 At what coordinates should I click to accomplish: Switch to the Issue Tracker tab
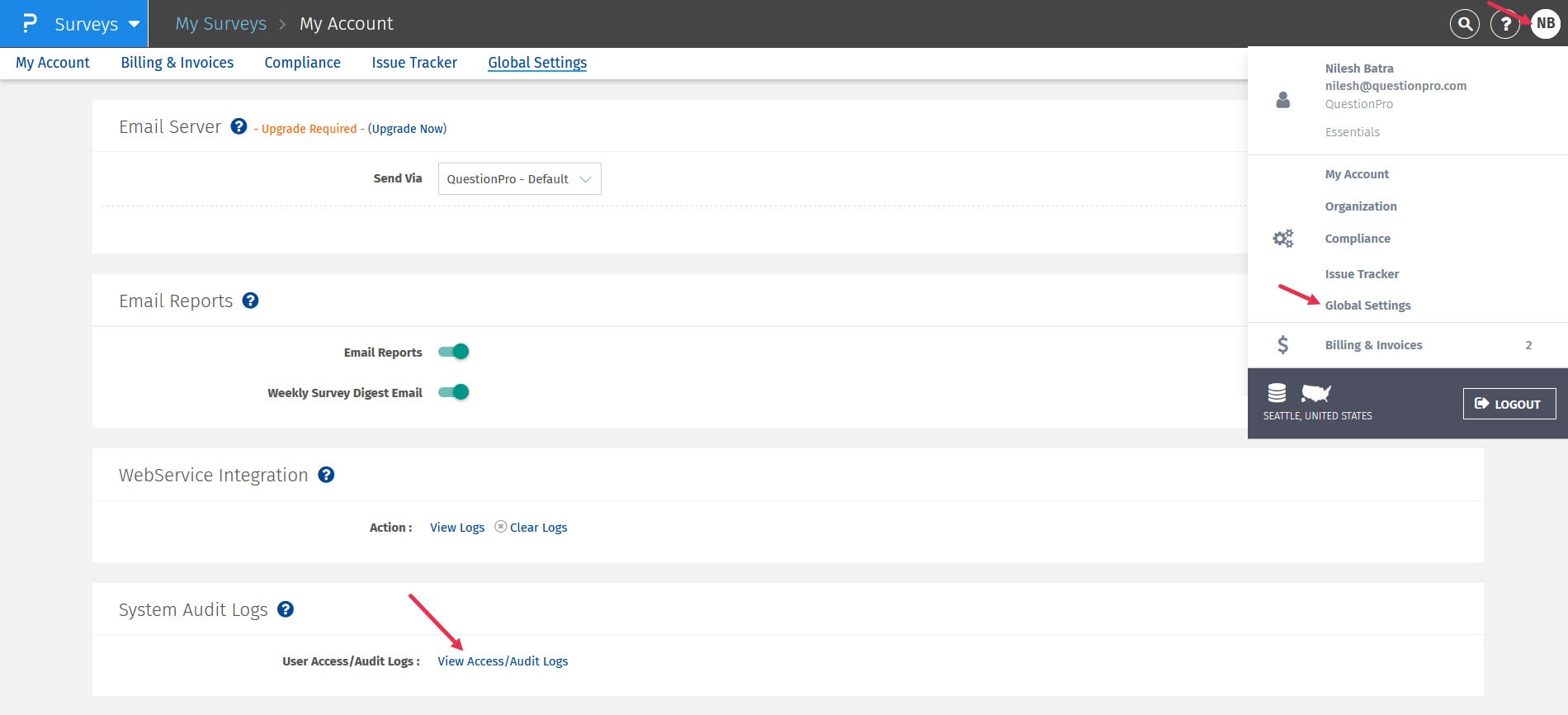(414, 63)
